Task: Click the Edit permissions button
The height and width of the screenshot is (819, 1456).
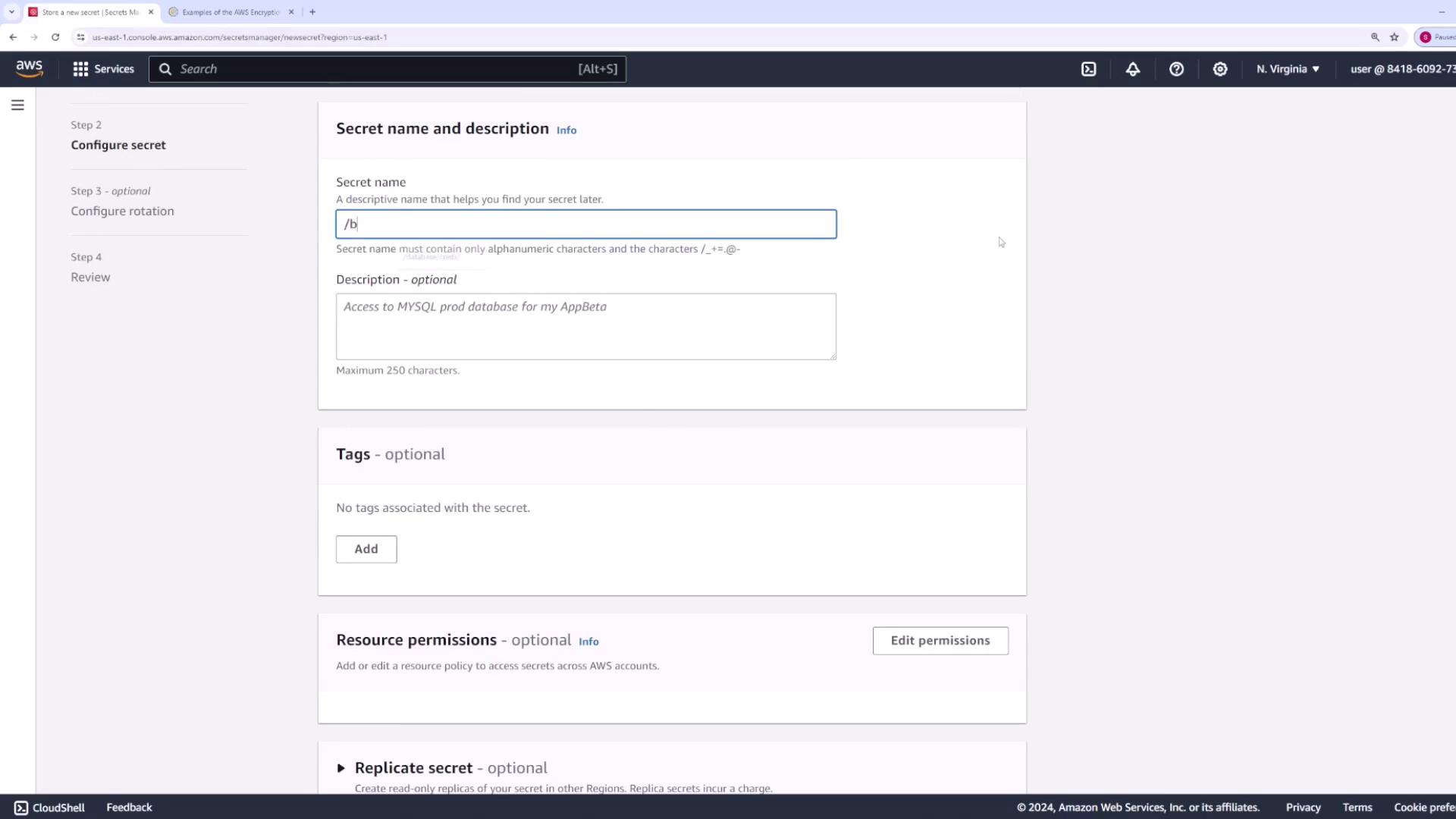Action: (x=940, y=641)
